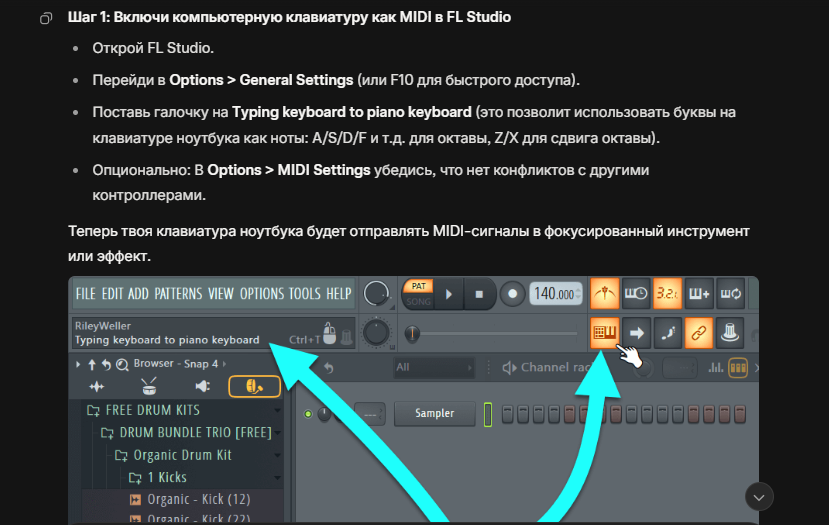Click the small knob icon in hint bar
Viewport: 829px width, 525px height.
[347, 337]
